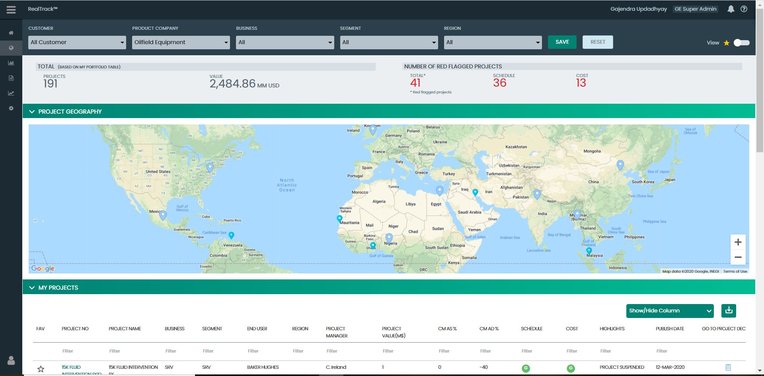Click the map pin near Venezuela
The image size is (764, 376).
(231, 235)
